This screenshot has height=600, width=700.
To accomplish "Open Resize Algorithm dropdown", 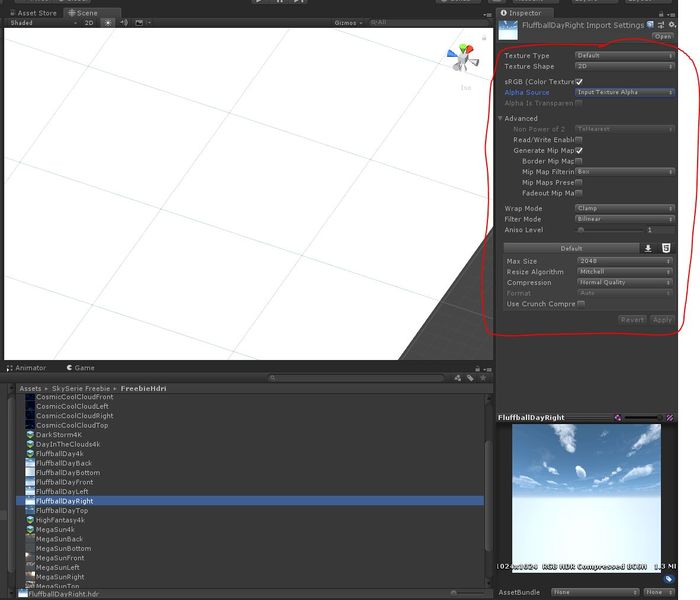I will 625,272.
